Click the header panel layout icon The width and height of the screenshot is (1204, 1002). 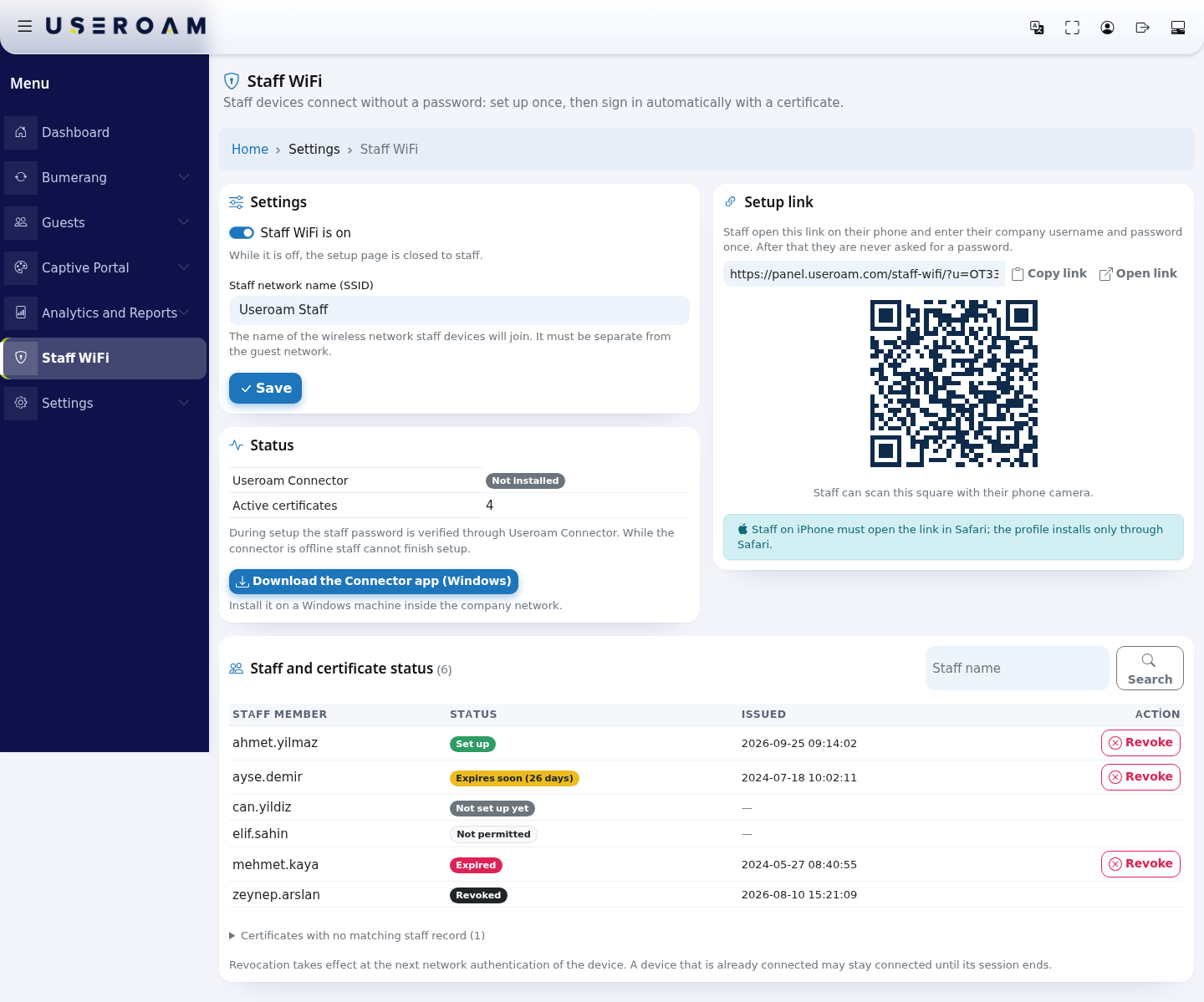(x=1178, y=28)
